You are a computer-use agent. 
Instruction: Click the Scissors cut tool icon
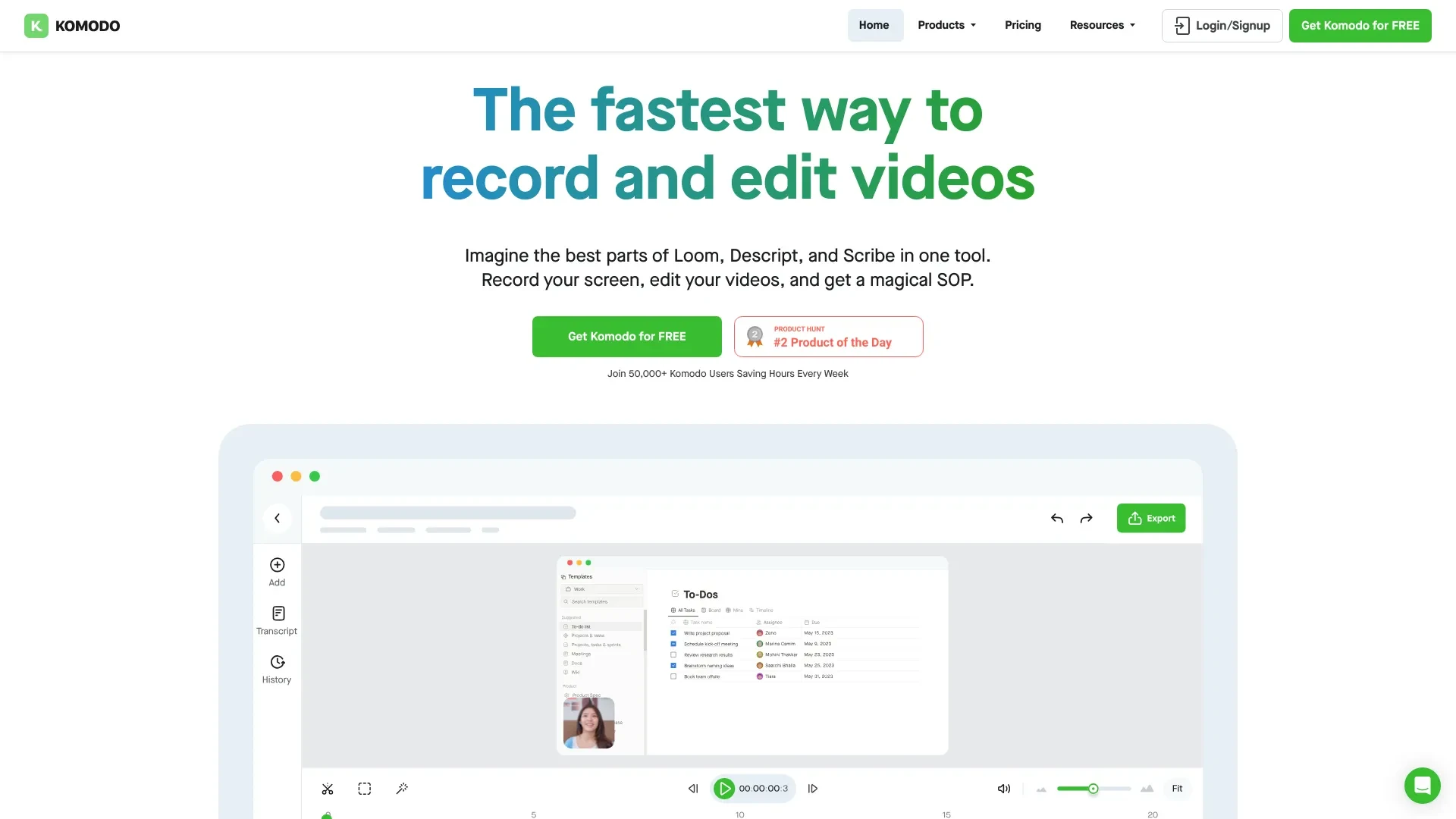click(x=327, y=789)
